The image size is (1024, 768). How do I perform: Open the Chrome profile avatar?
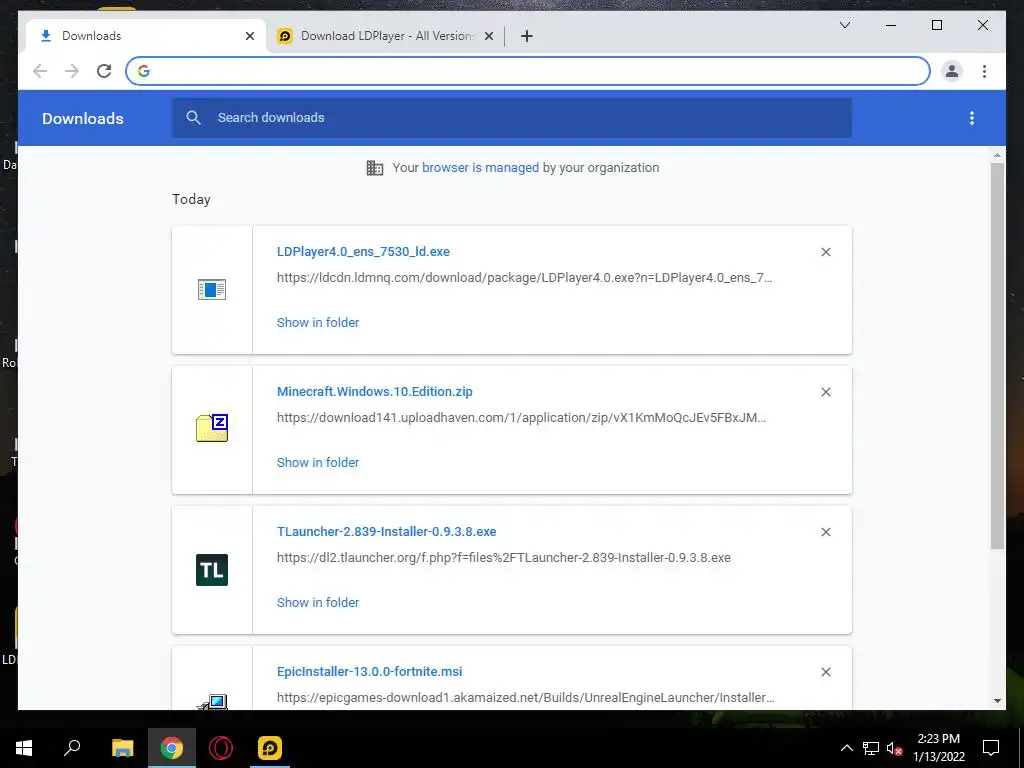click(x=952, y=71)
